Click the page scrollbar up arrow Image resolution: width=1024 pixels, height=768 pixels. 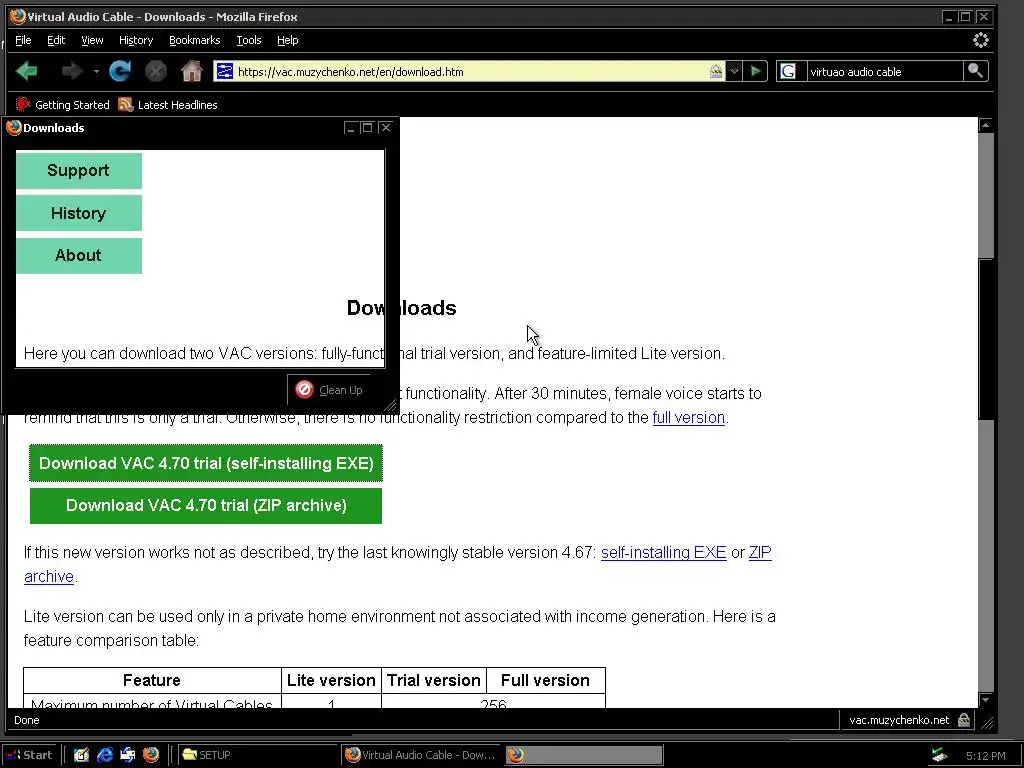tap(985, 125)
